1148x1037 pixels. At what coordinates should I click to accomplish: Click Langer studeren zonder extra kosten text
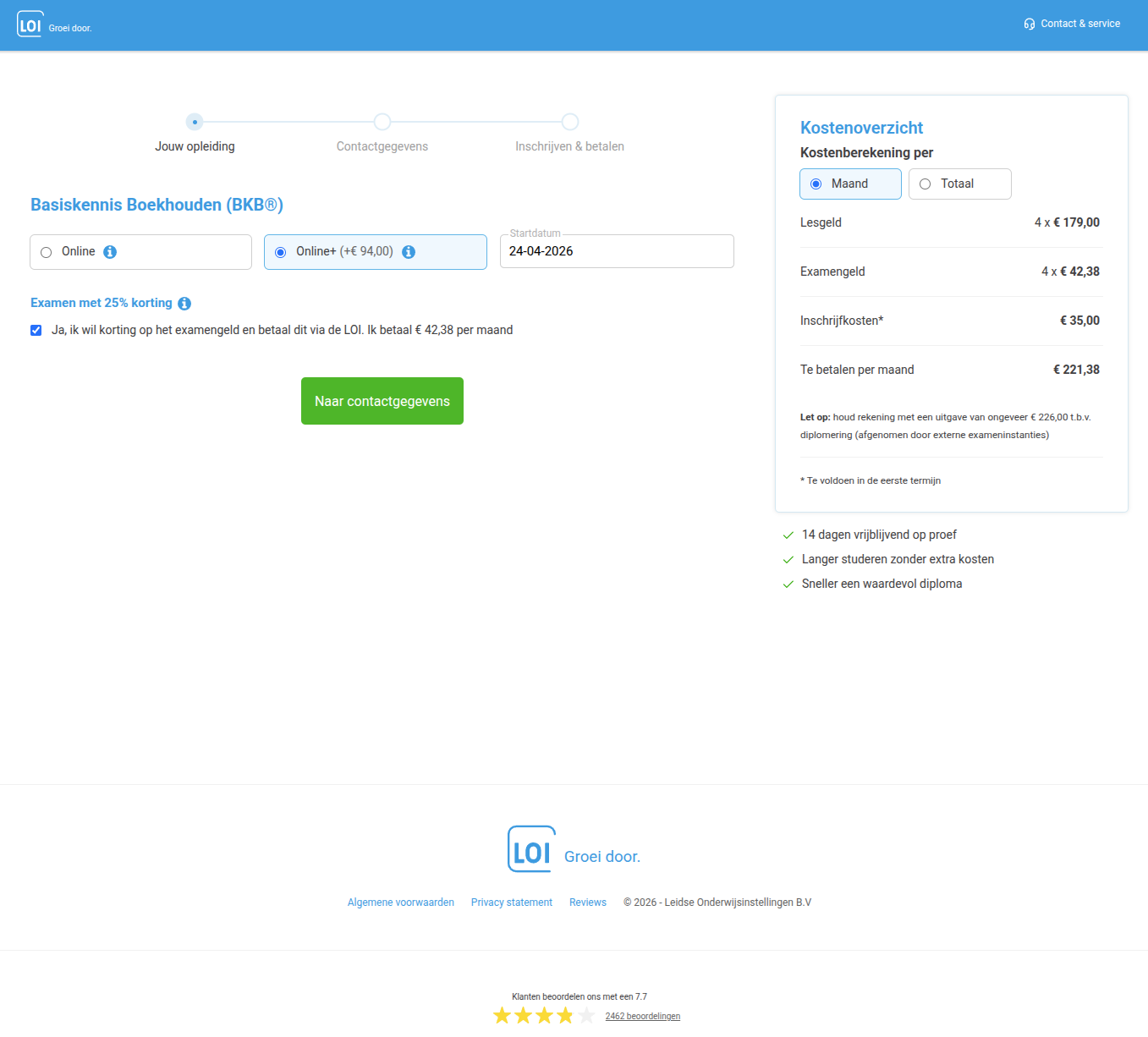pos(898,559)
